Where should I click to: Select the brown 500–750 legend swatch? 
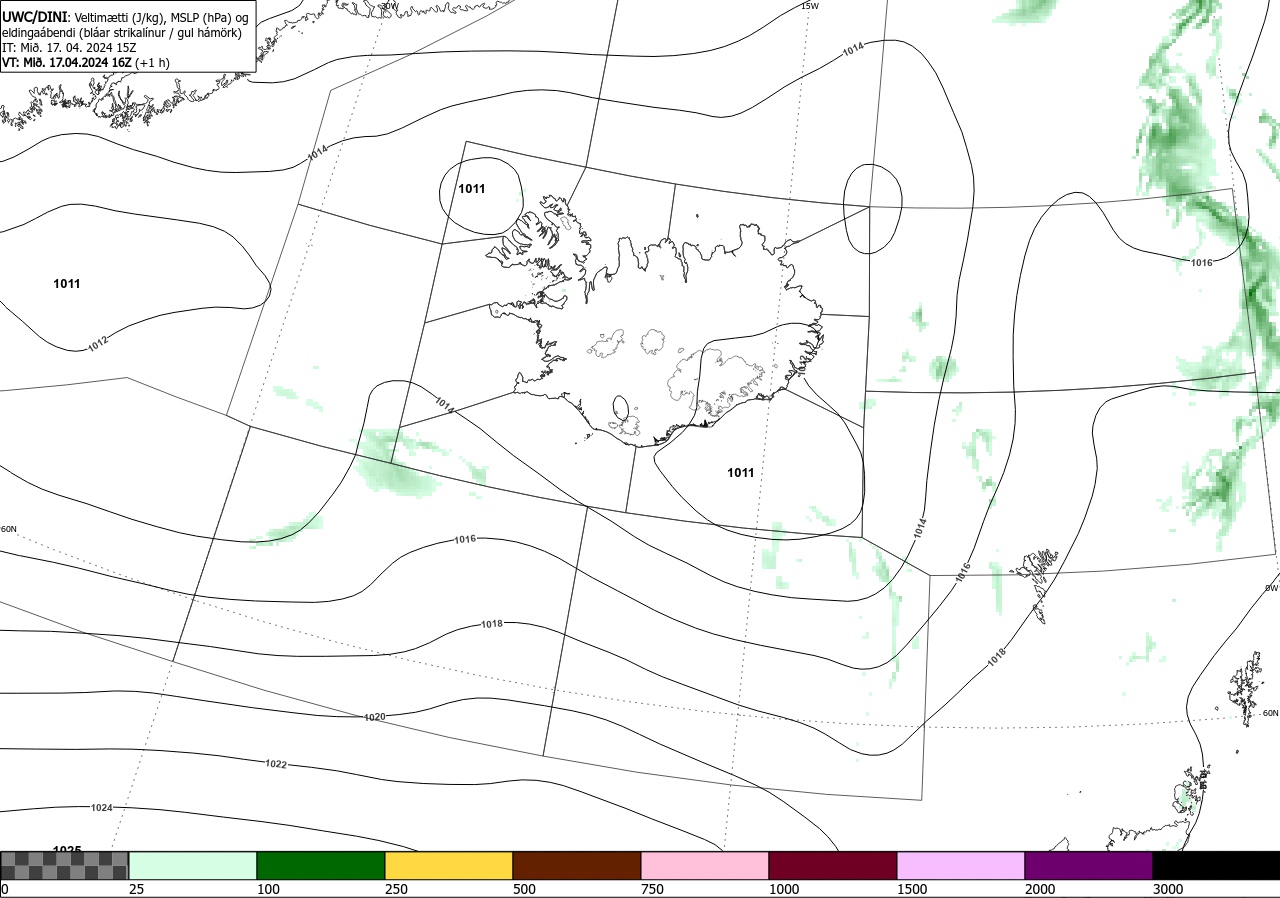tap(577, 865)
